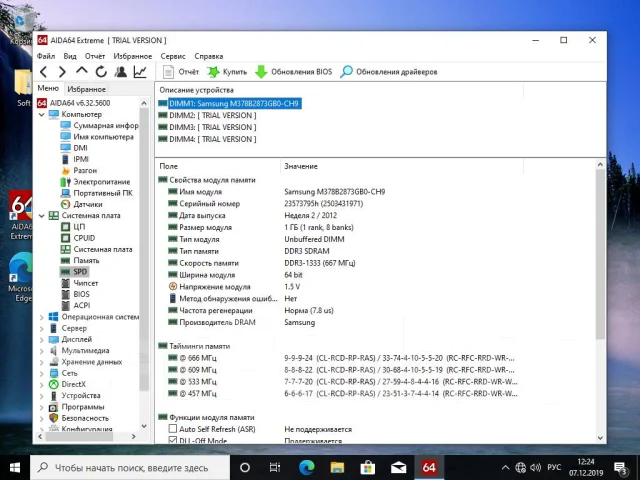Collapse the Системная плата tree node
Screen dimensions: 640x480
coord(42,216)
